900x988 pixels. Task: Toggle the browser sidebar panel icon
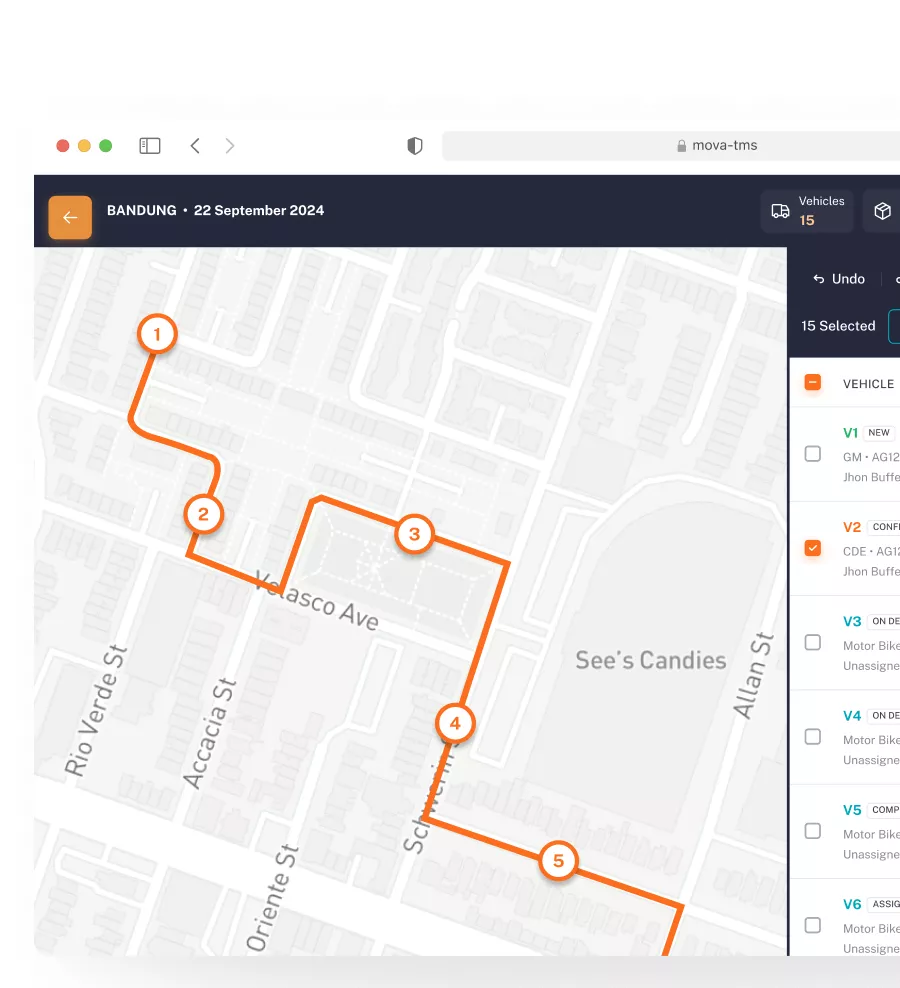click(150, 146)
